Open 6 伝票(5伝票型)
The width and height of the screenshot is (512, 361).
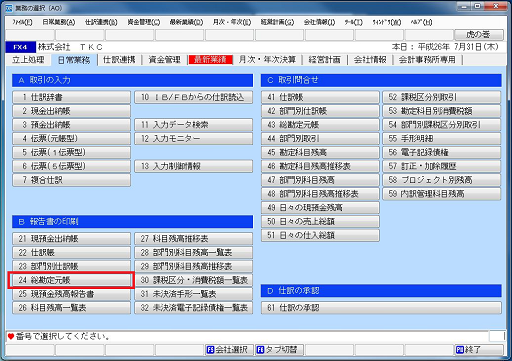coord(71,166)
